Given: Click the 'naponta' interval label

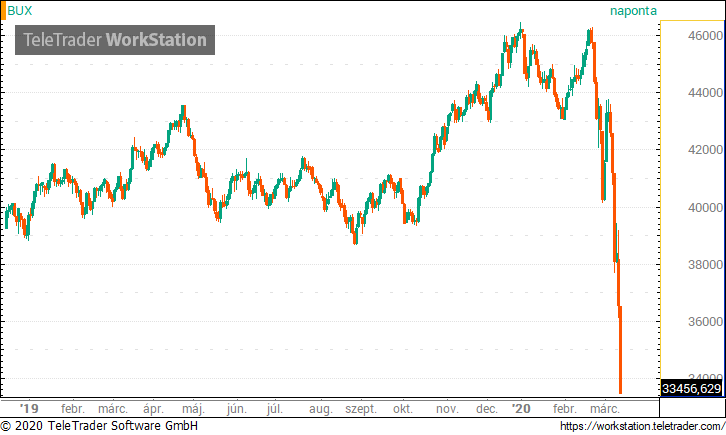Looking at the screenshot, I should (x=633, y=11).
